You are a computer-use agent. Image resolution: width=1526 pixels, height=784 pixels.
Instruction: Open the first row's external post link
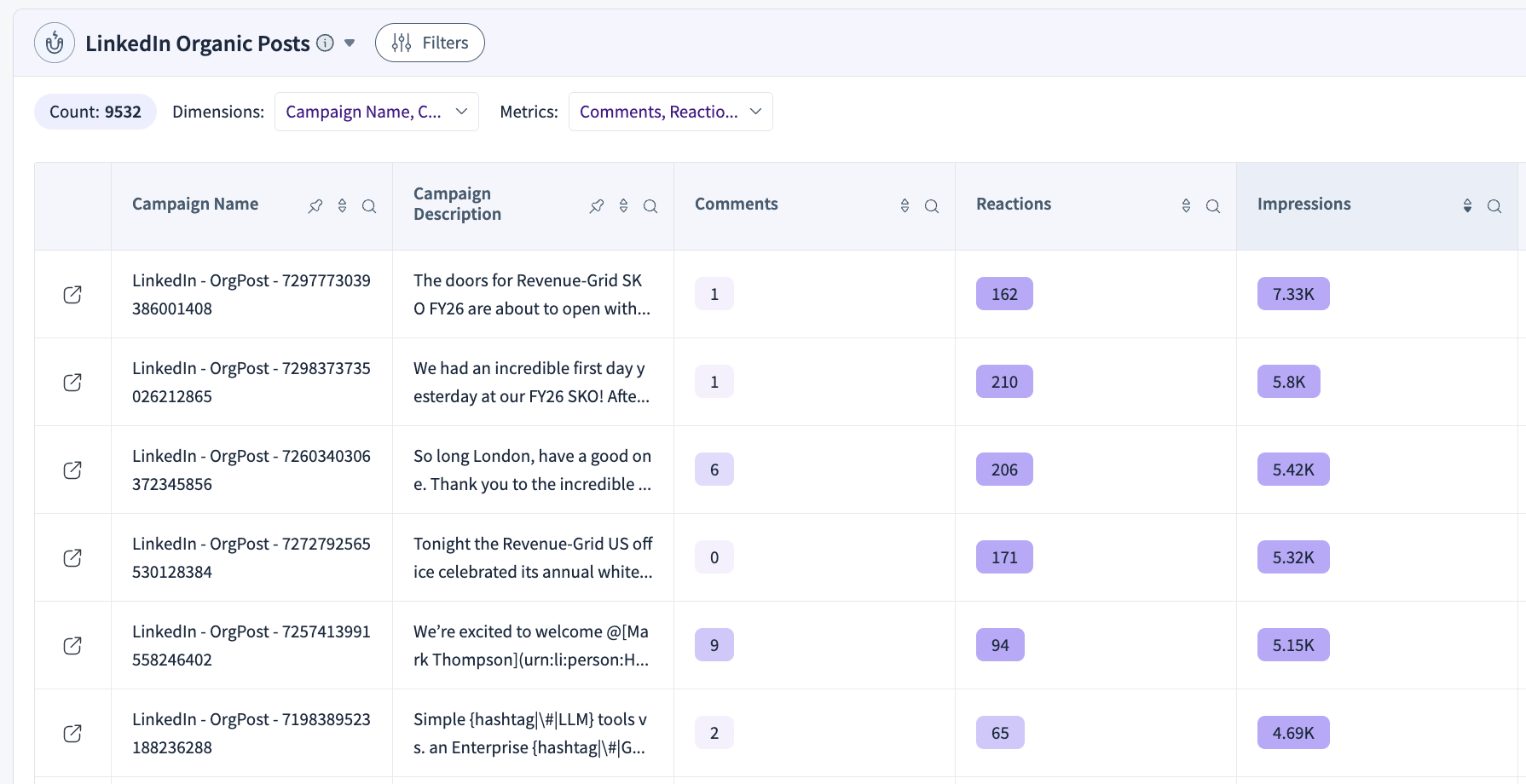pyautogui.click(x=72, y=294)
